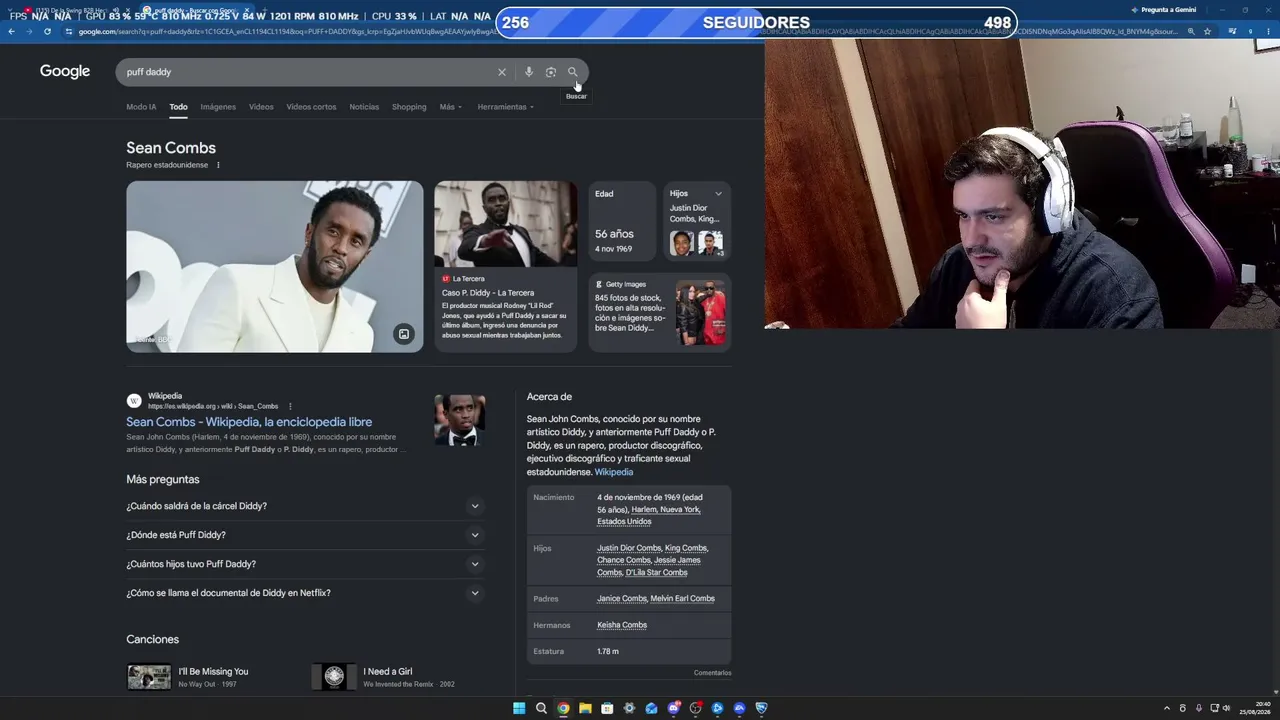Go back with the browser back arrow
Screen dimensions: 1280x720
click(x=11, y=31)
